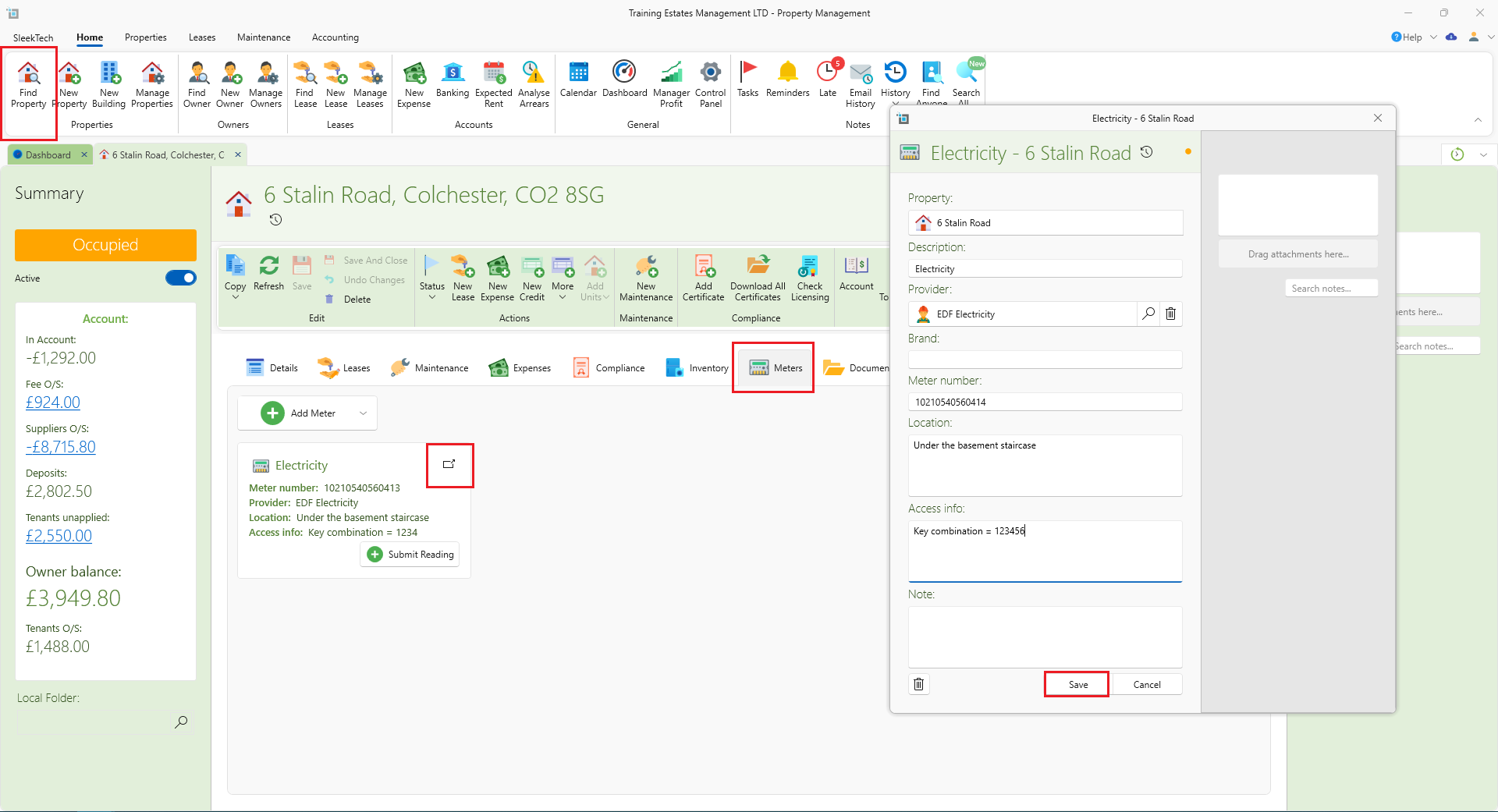Open Email History

coord(861,84)
